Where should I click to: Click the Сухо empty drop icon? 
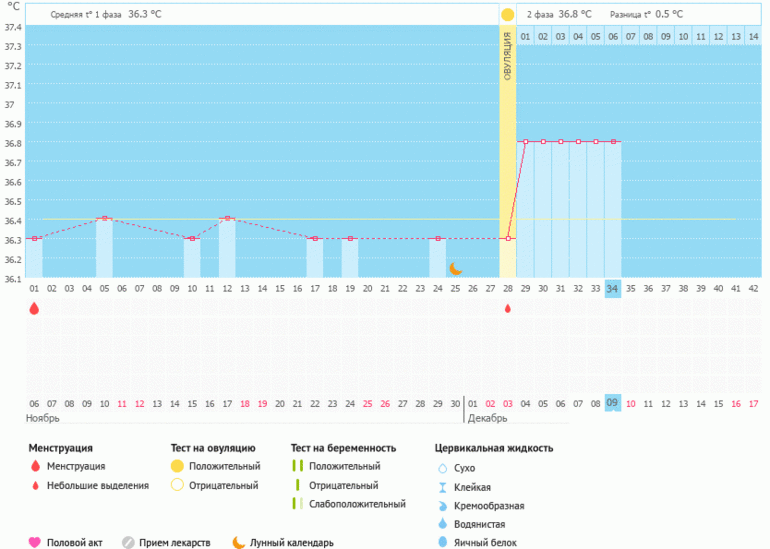pyautogui.click(x=442, y=468)
